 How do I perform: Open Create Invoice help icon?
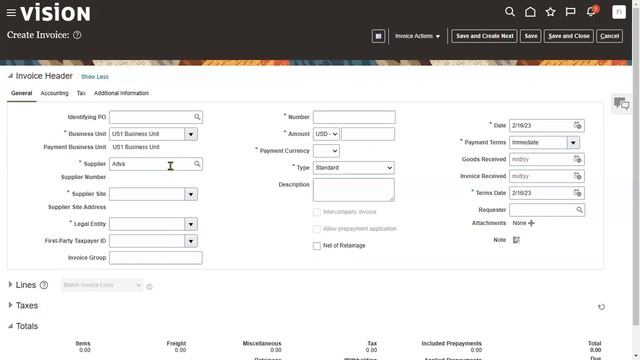click(x=77, y=35)
